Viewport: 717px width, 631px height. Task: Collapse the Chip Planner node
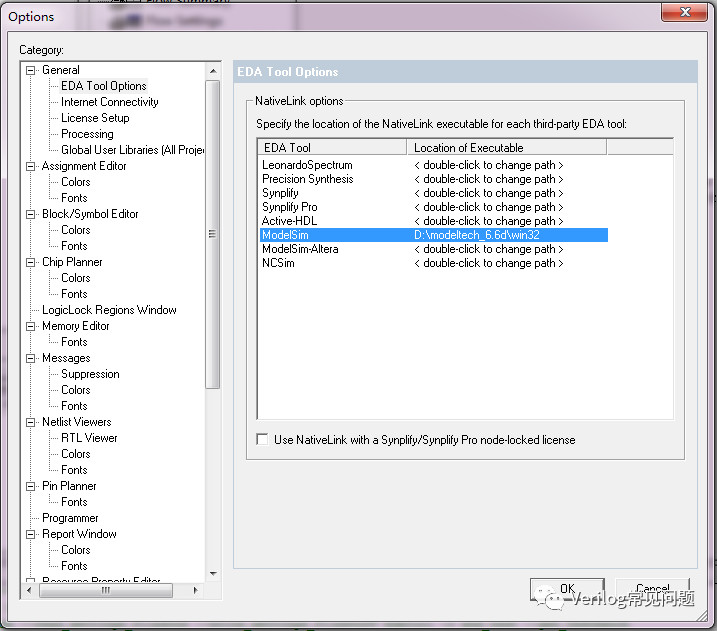coord(31,262)
